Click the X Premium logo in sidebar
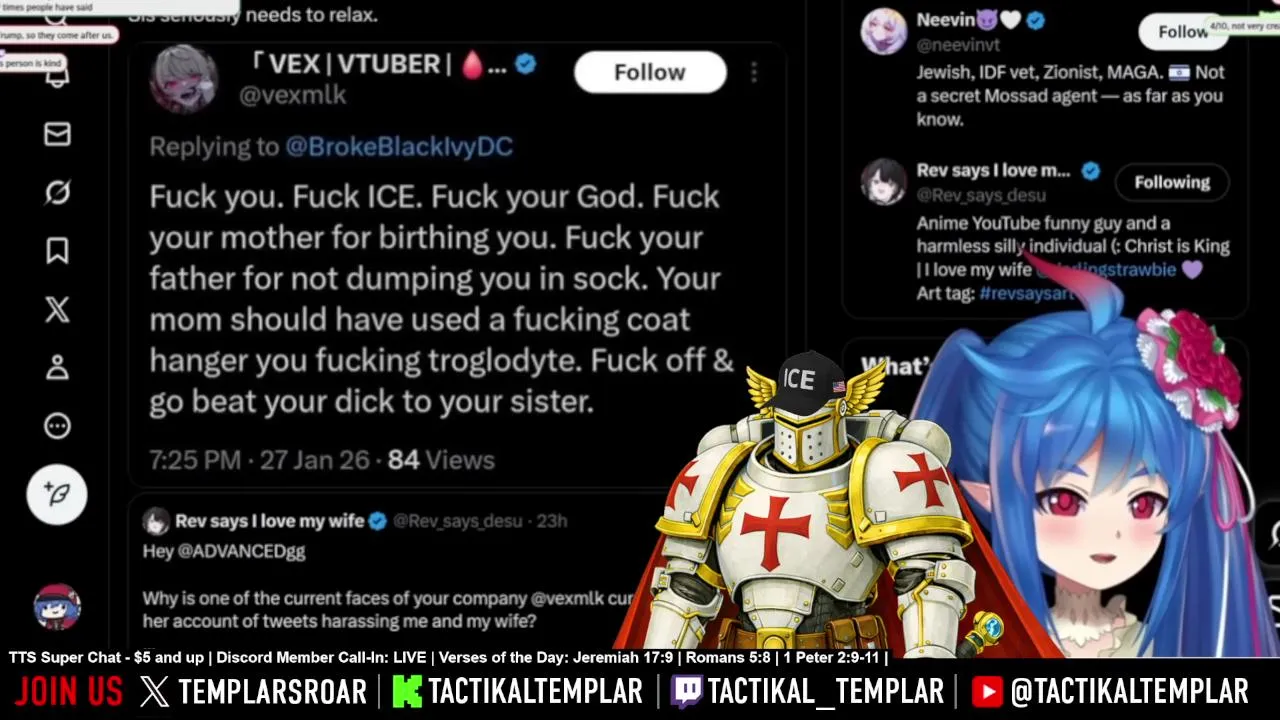 click(57, 309)
